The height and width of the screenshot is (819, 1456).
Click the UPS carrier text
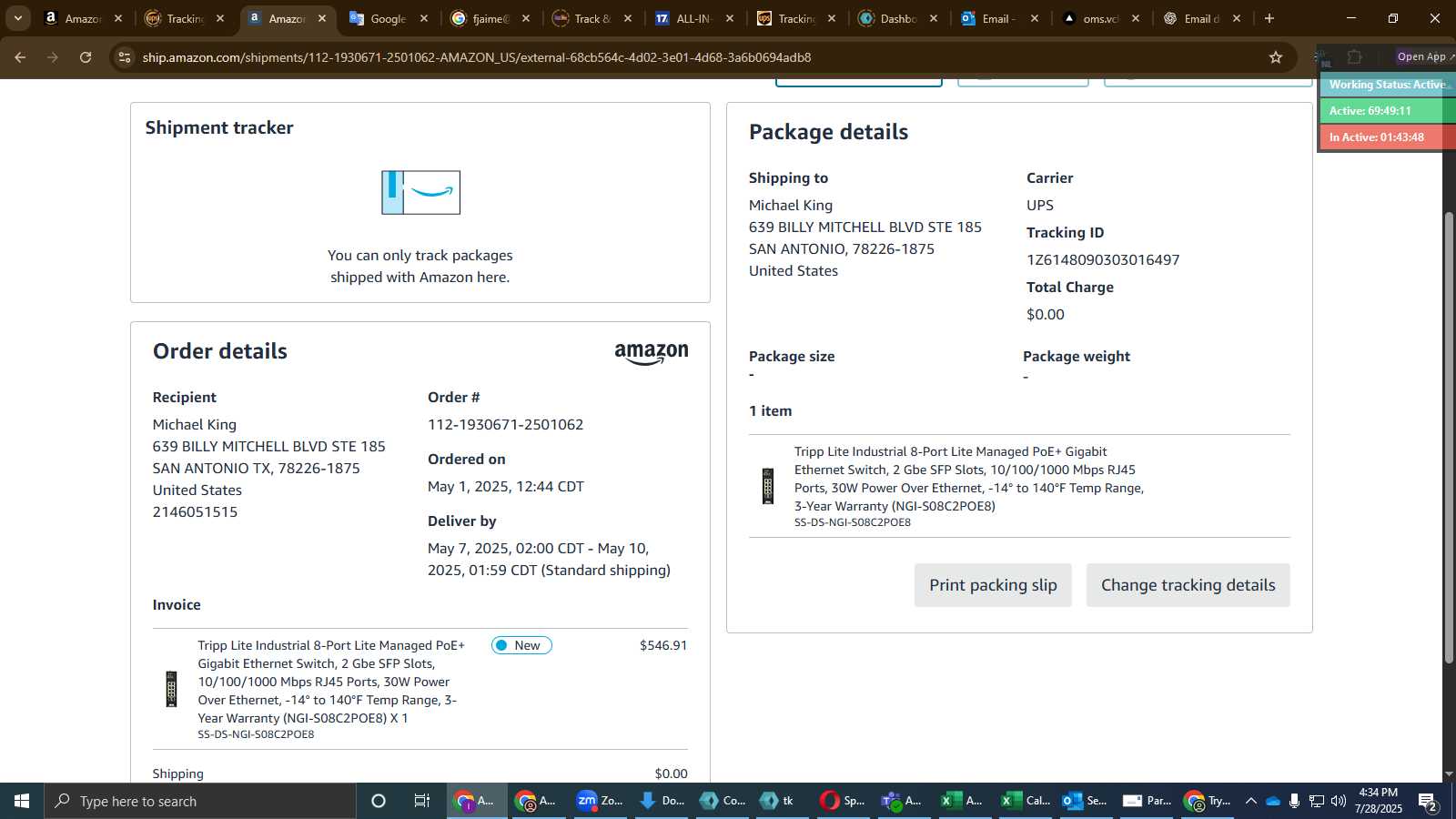(1040, 206)
